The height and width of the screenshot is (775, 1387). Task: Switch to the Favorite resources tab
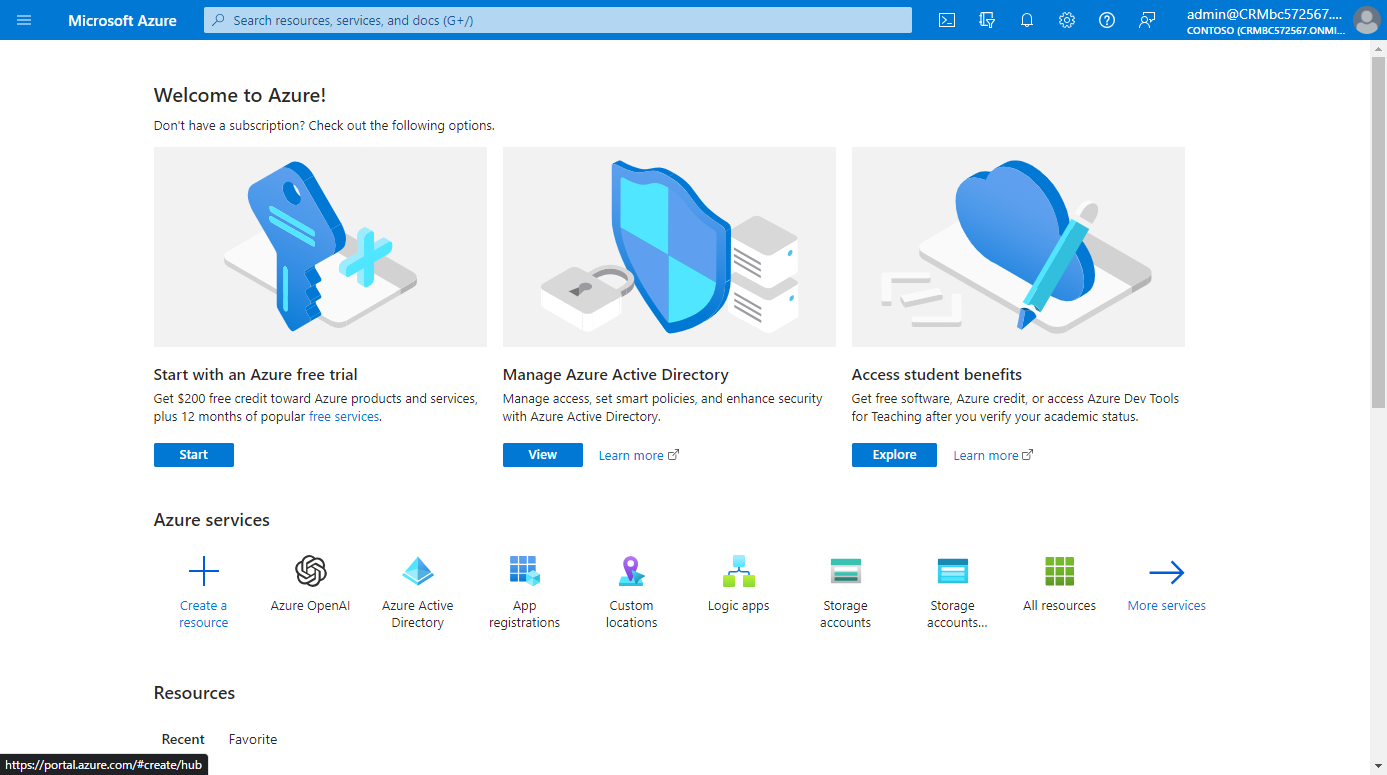coord(252,738)
